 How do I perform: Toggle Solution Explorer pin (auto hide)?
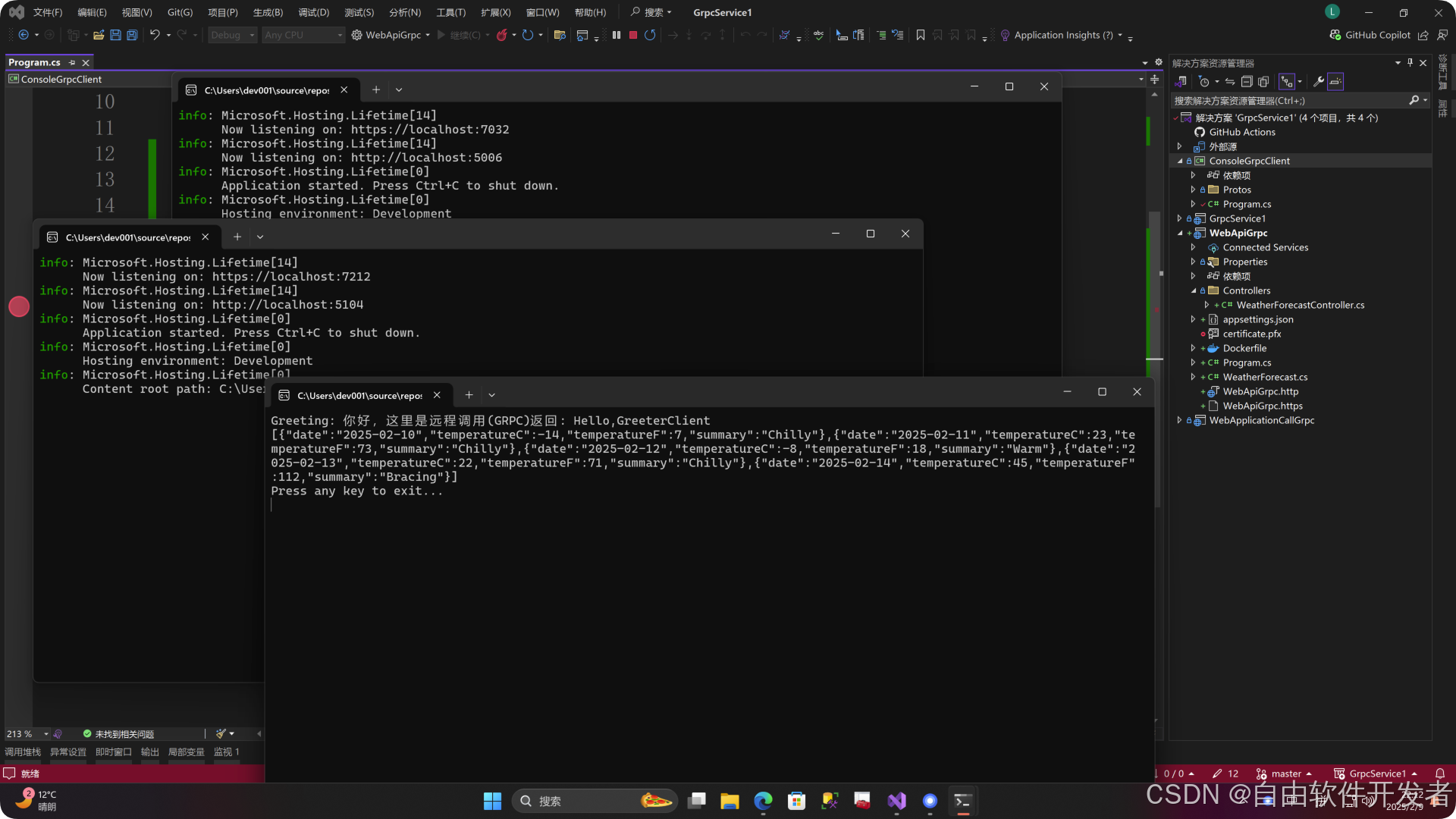(1410, 63)
